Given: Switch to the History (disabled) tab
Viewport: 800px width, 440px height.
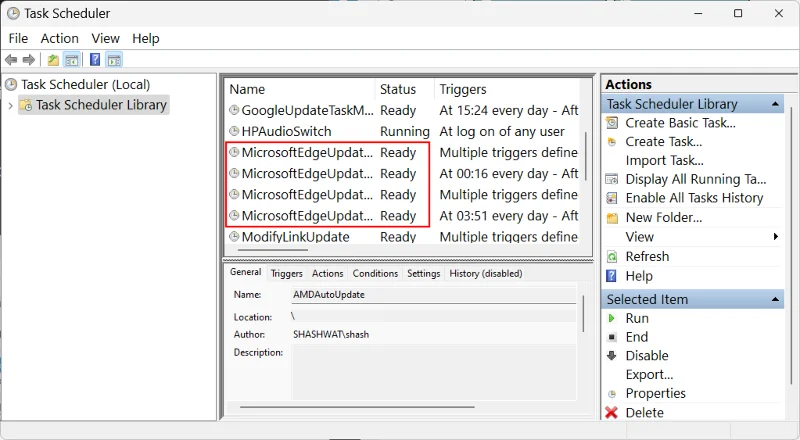Looking at the screenshot, I should point(486,274).
